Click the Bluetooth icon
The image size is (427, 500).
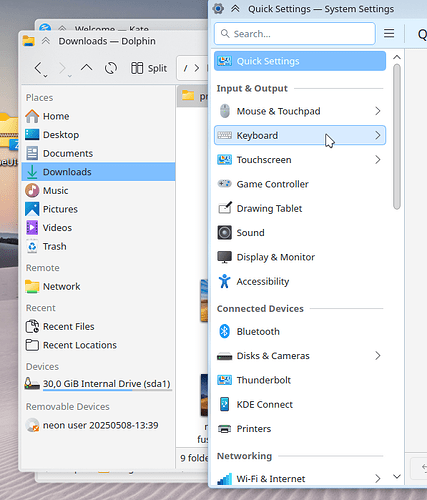225,331
